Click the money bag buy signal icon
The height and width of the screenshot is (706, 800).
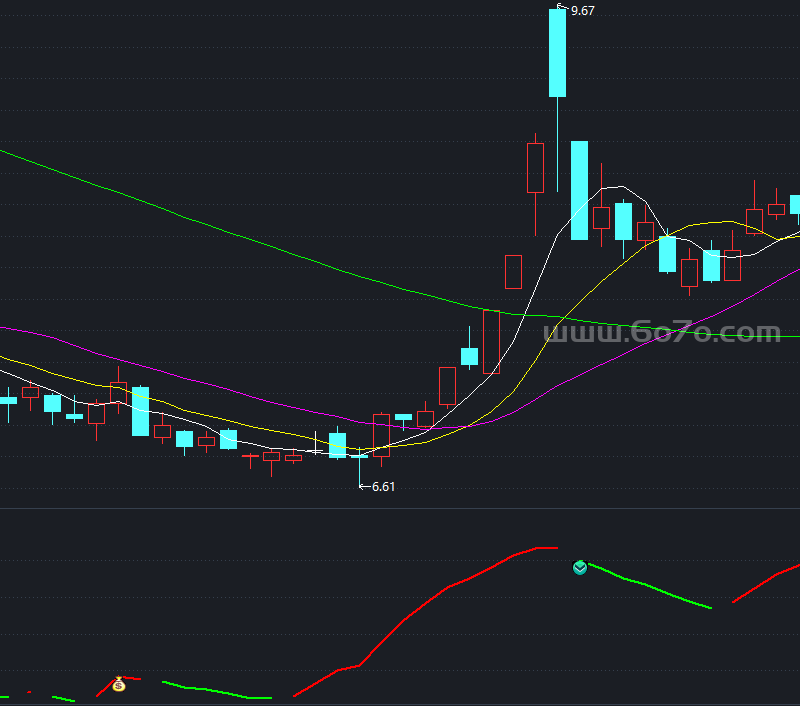119,685
